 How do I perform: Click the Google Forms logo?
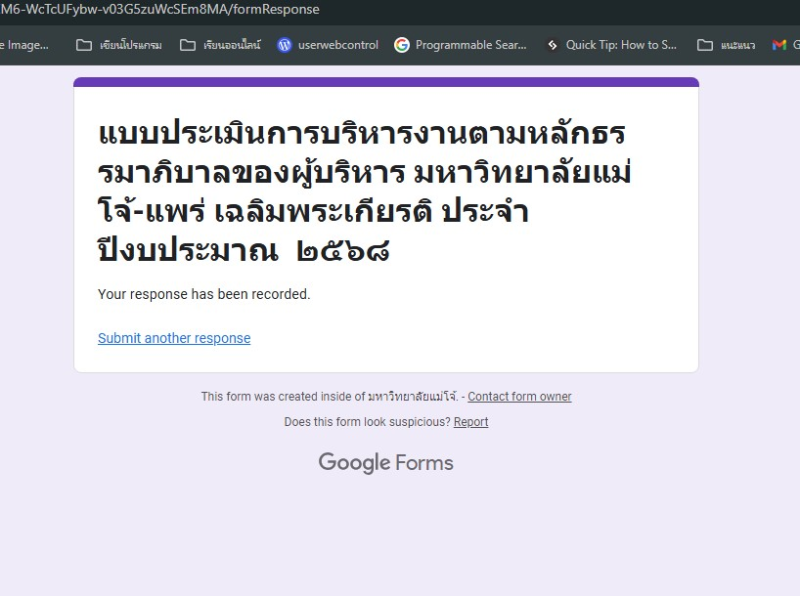(x=385, y=463)
